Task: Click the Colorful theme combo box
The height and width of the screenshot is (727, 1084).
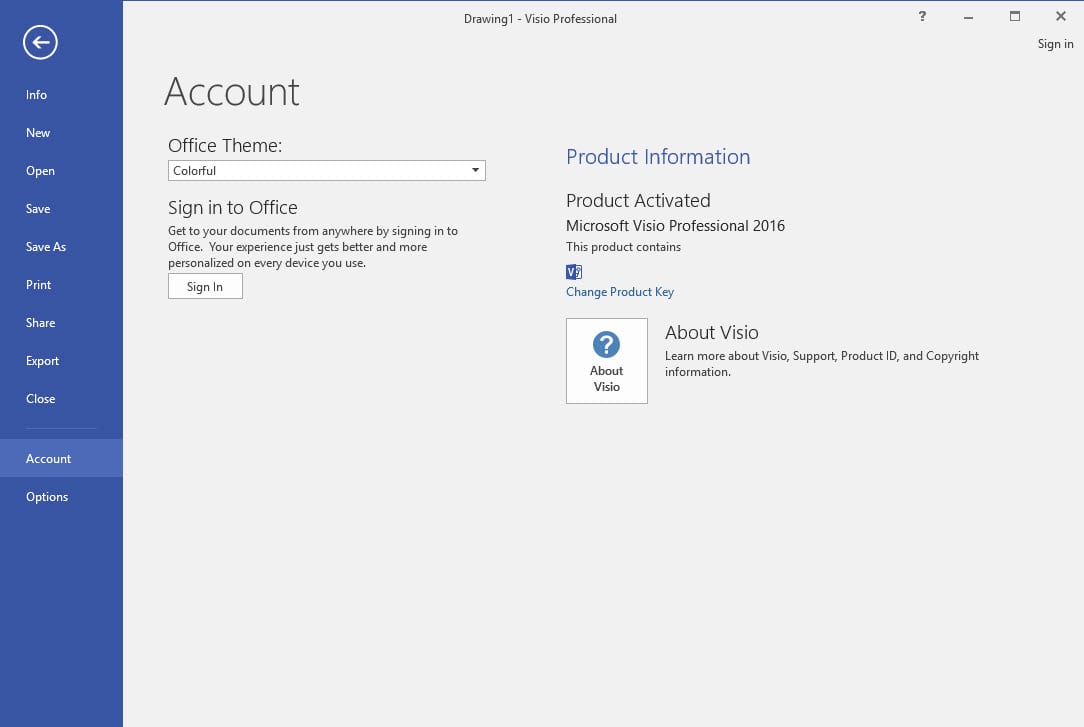Action: coord(326,171)
